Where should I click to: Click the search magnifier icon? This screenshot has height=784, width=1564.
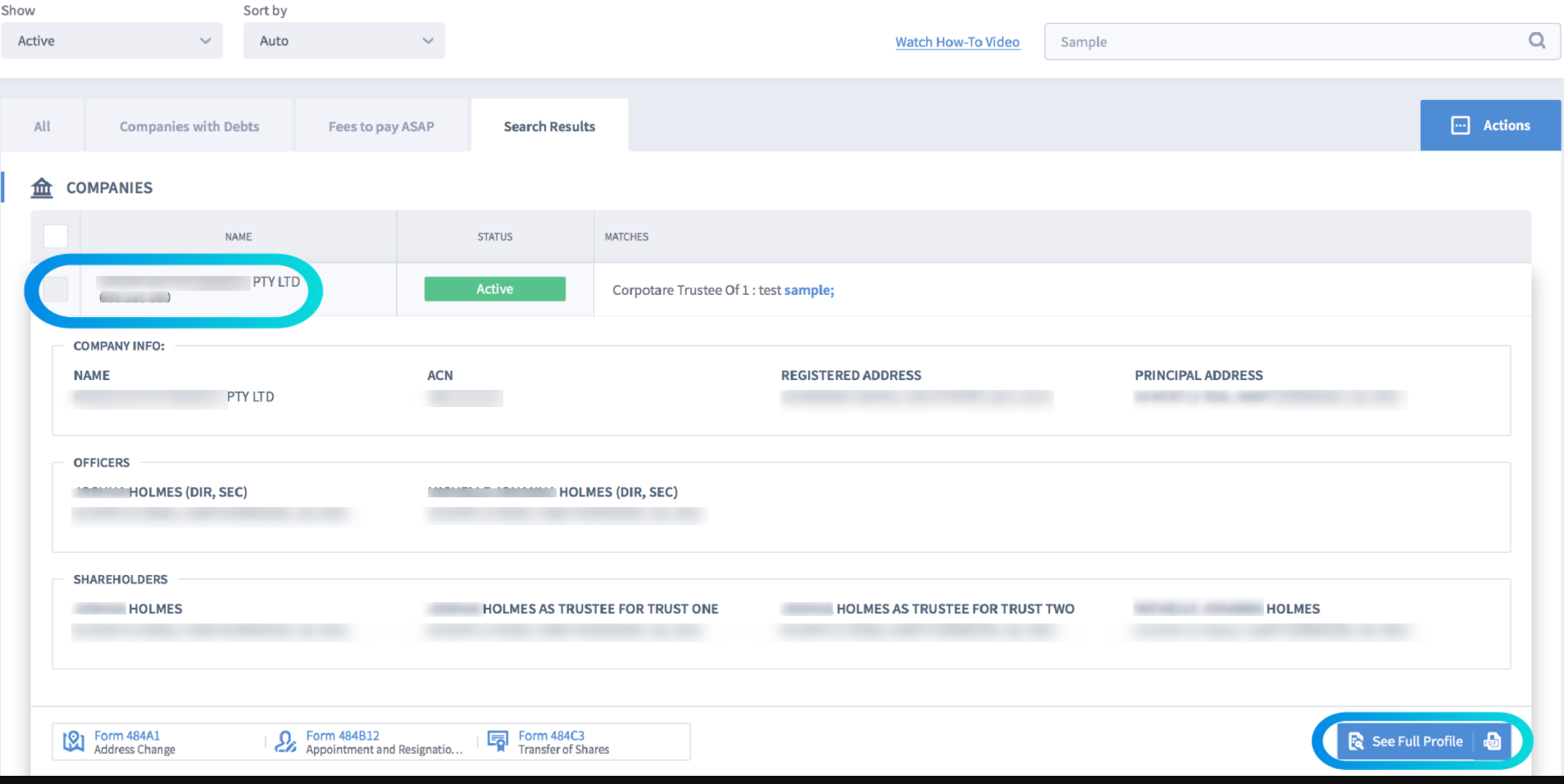[x=1536, y=41]
